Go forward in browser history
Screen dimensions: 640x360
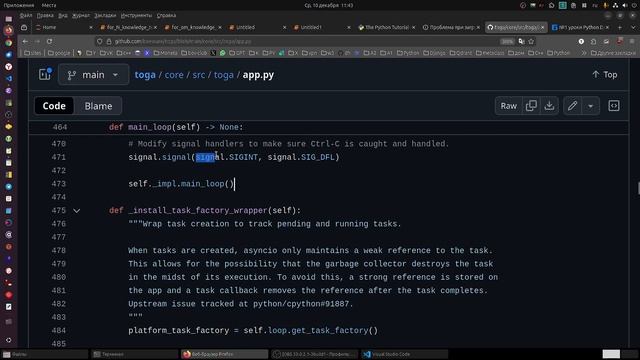point(37,41)
